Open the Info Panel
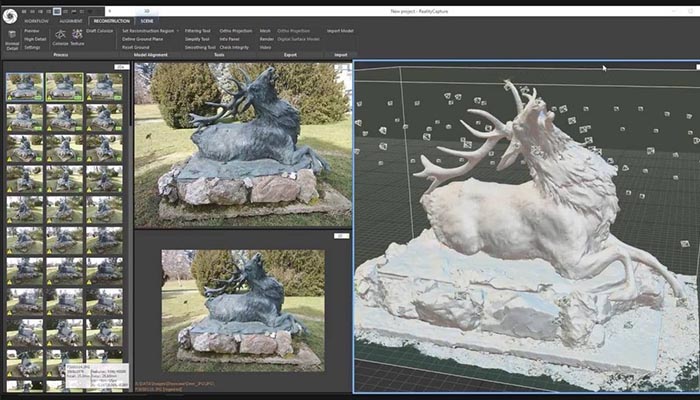700x400 pixels. 229,39
